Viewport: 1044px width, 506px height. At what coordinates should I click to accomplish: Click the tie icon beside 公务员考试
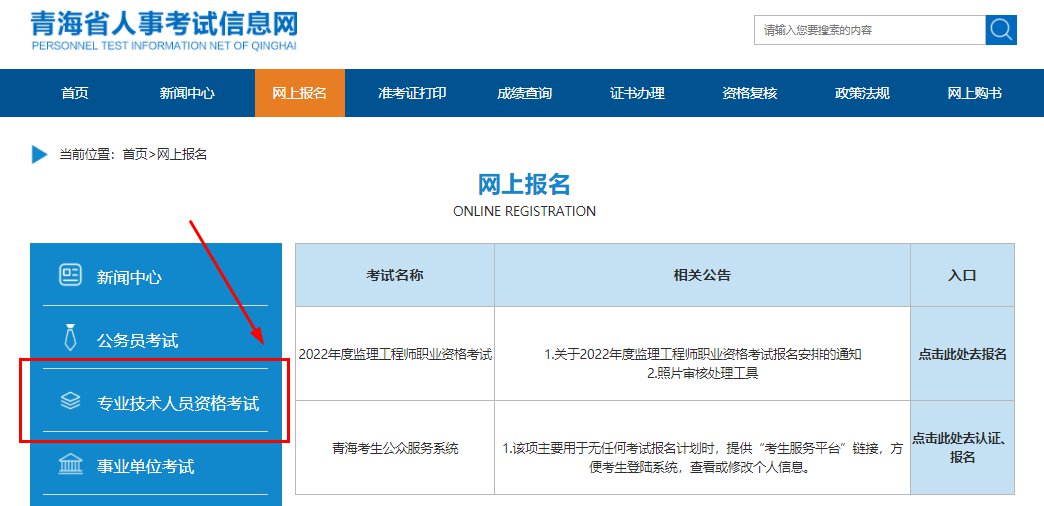pyautogui.click(x=71, y=338)
